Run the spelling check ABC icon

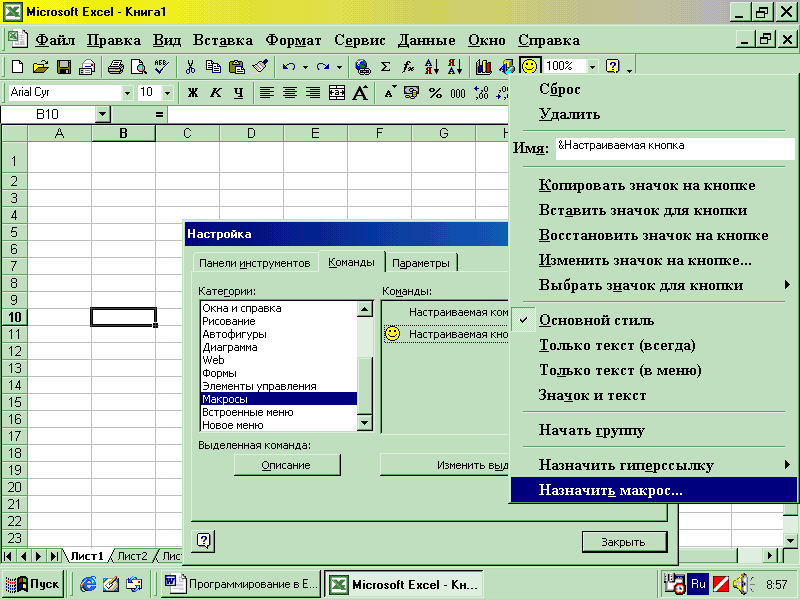162,66
